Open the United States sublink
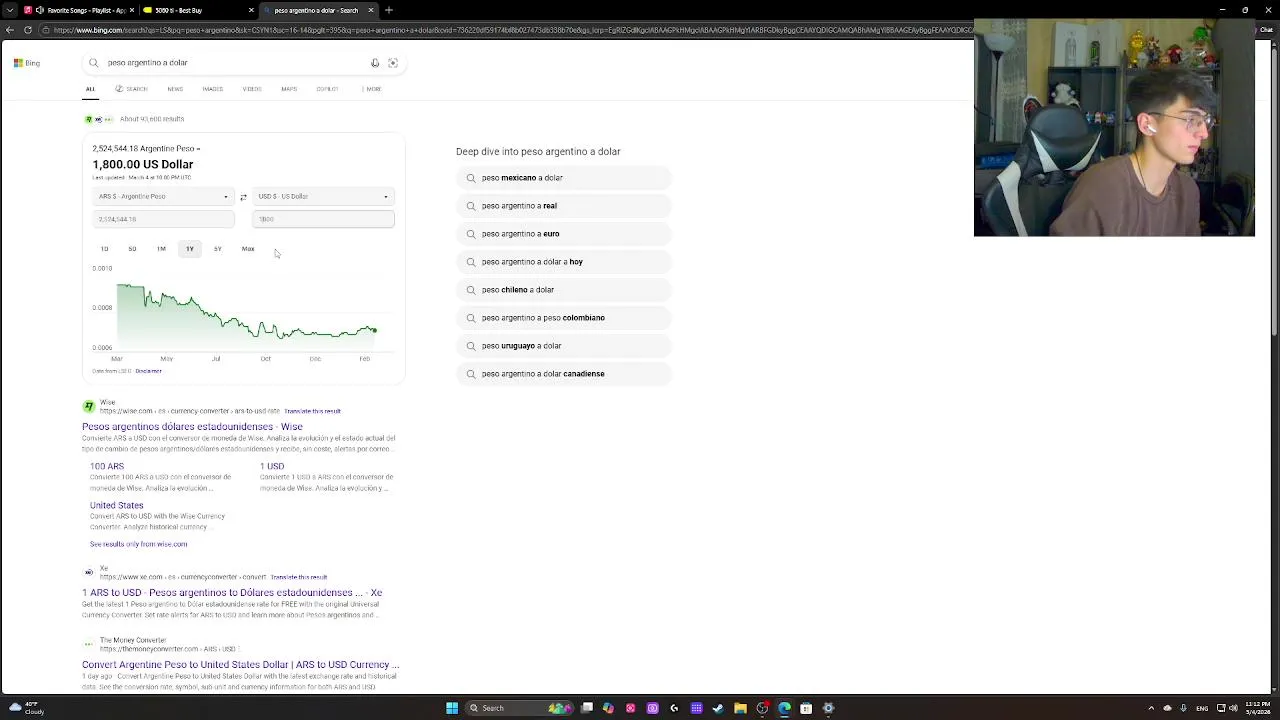 (x=117, y=505)
